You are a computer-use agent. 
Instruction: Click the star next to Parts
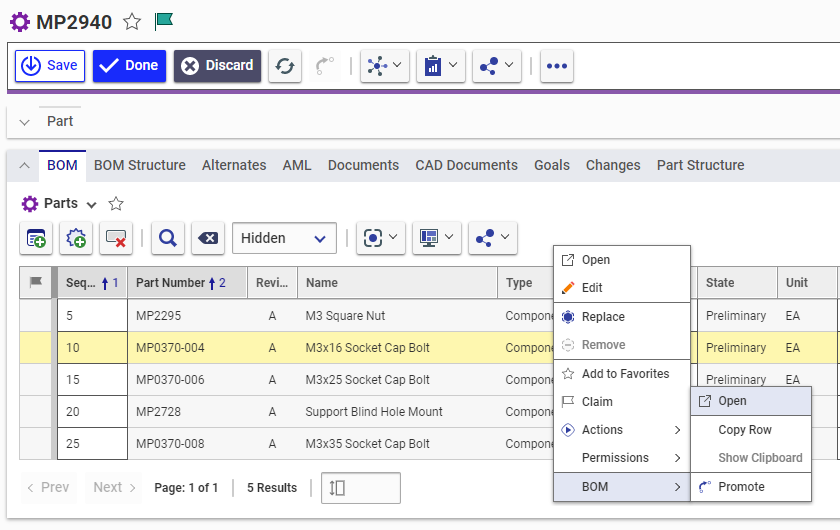(x=116, y=204)
